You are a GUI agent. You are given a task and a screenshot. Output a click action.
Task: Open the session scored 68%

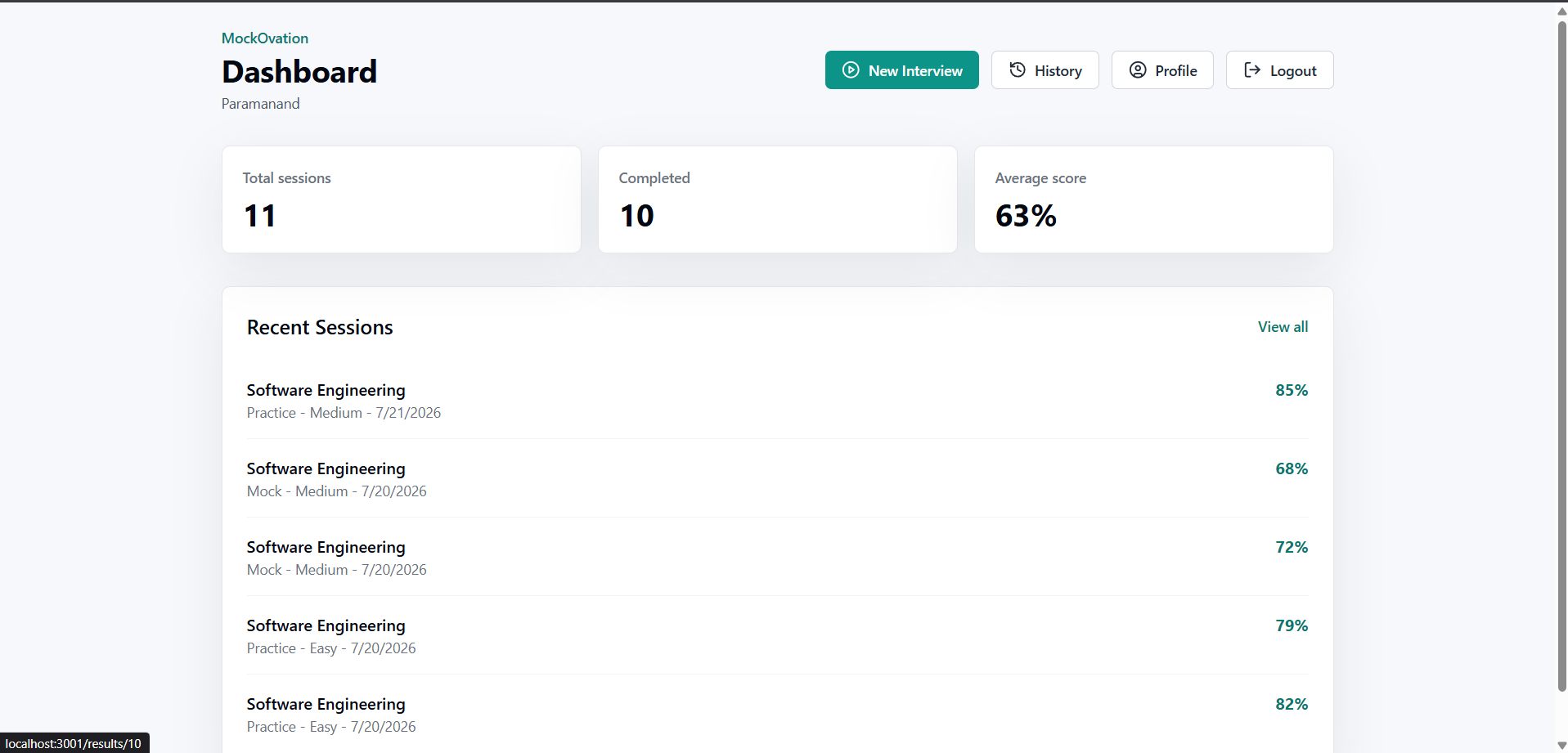[x=777, y=479]
